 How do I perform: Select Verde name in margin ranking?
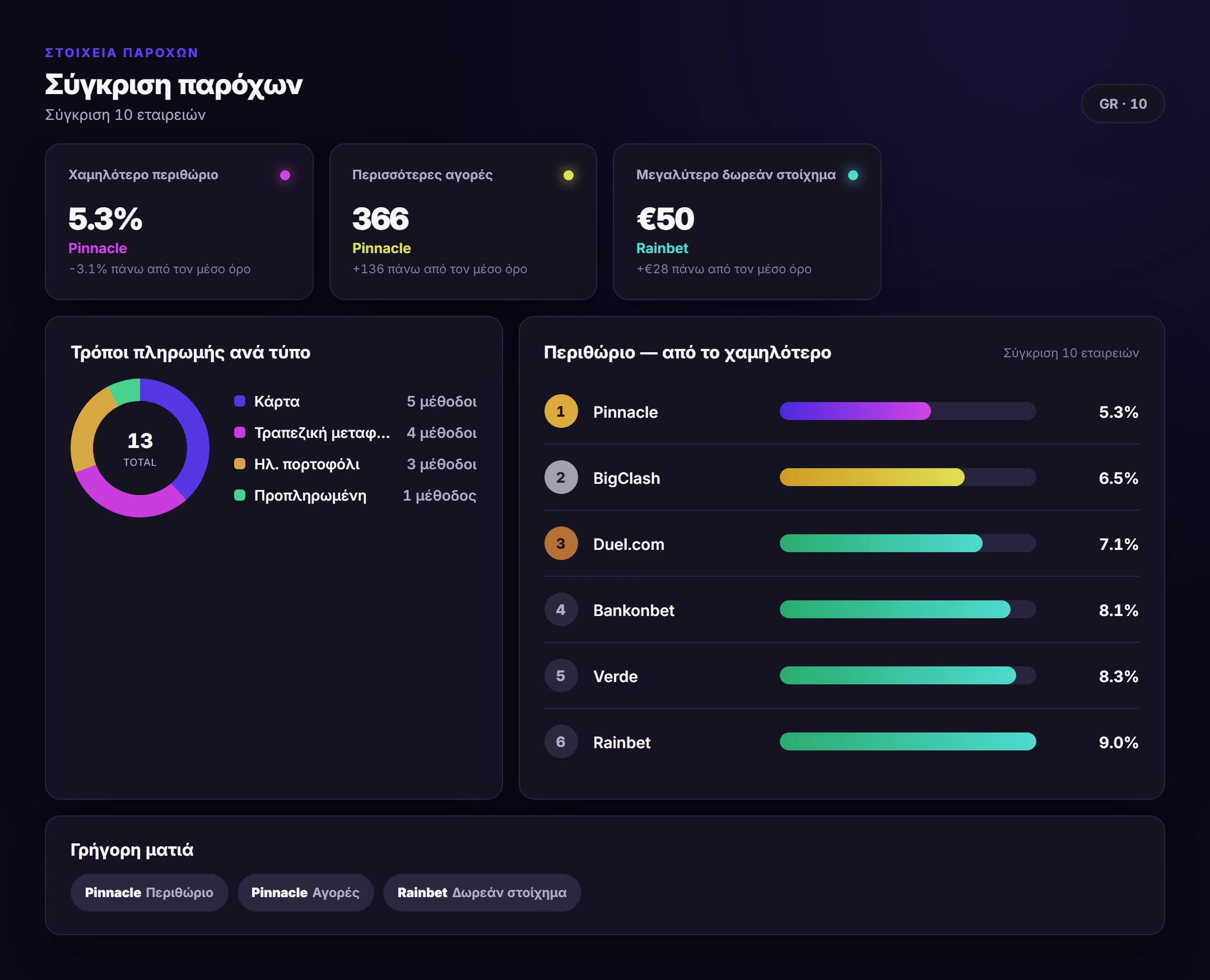616,676
